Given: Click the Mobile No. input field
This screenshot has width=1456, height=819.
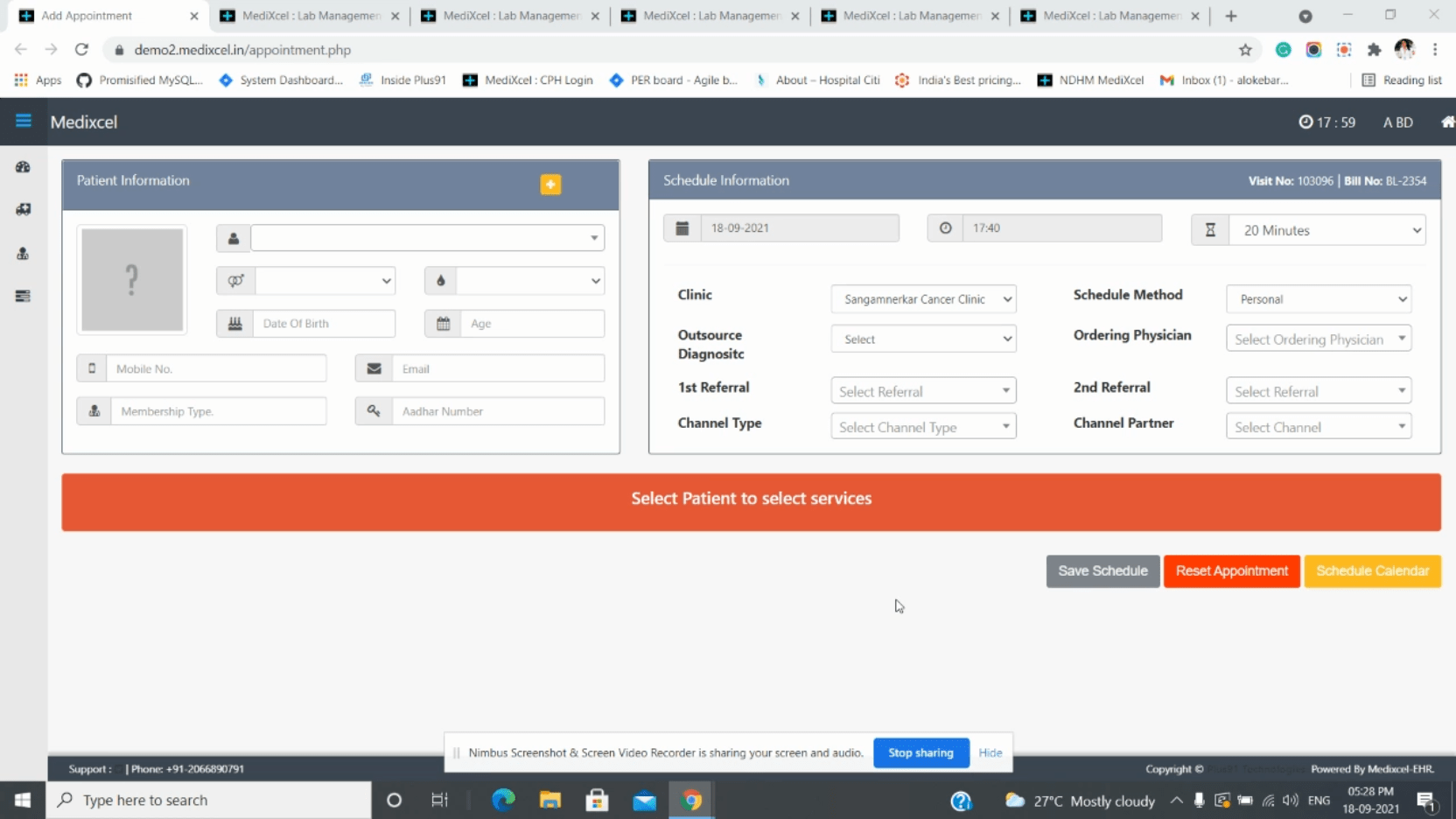Looking at the screenshot, I should [x=215, y=369].
